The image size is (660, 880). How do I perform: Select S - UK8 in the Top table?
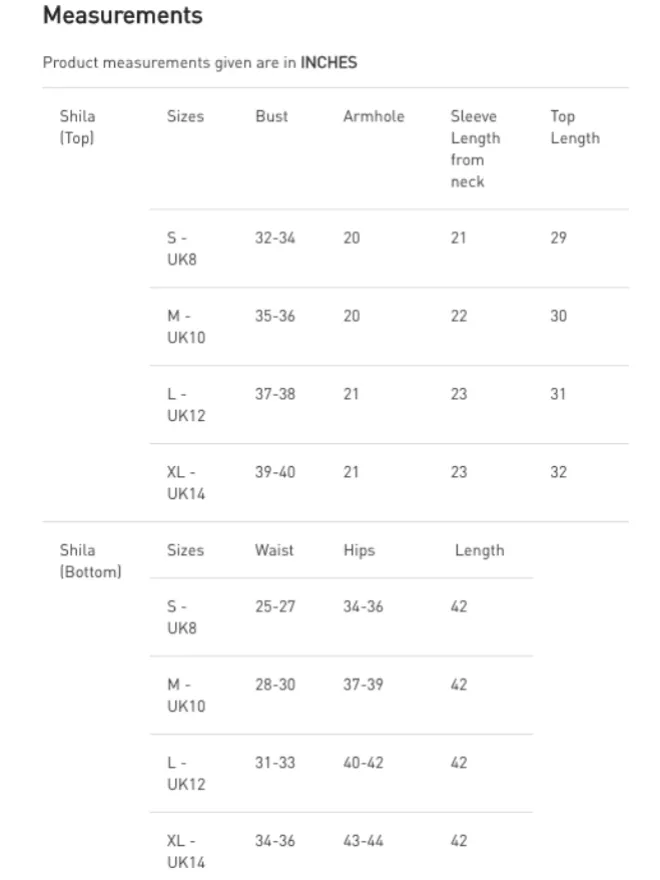181,249
